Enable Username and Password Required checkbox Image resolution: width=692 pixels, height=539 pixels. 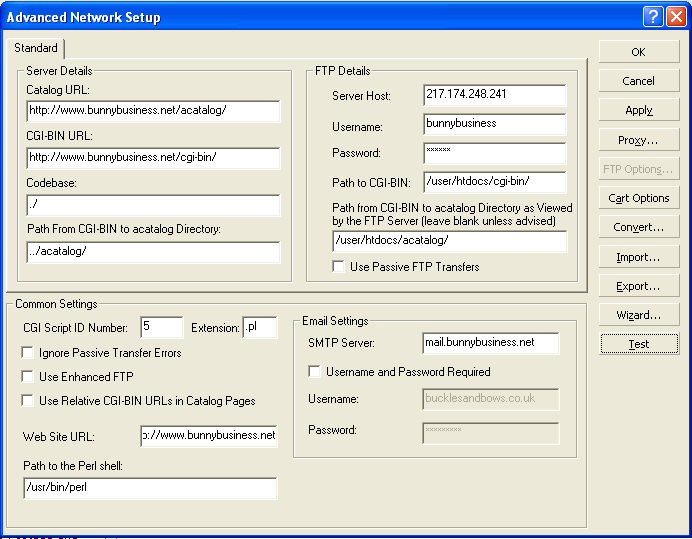pos(314,372)
